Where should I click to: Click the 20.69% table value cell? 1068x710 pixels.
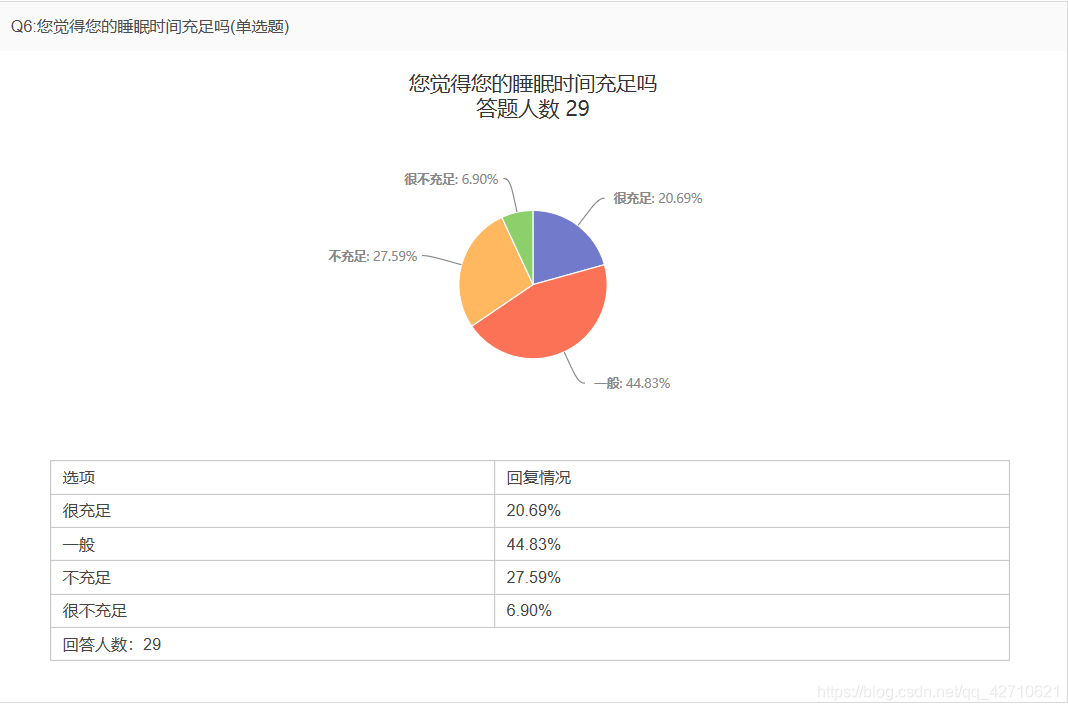pyautogui.click(x=752, y=511)
